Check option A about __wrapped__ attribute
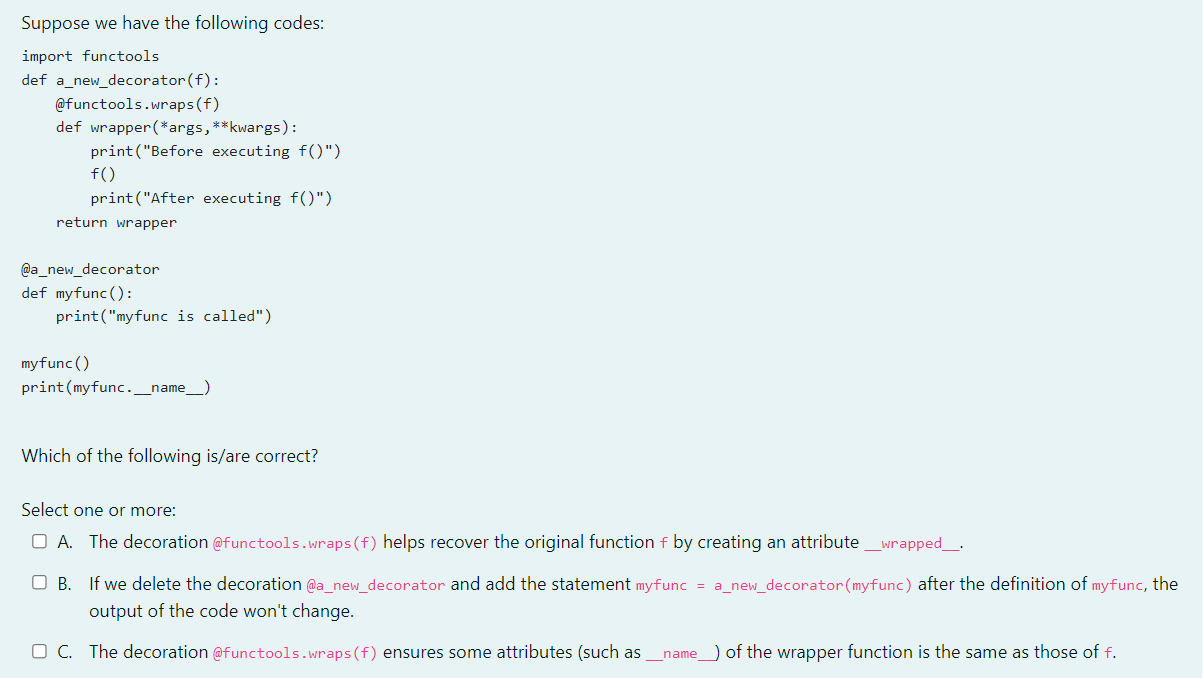The width and height of the screenshot is (1204, 678). [39, 540]
